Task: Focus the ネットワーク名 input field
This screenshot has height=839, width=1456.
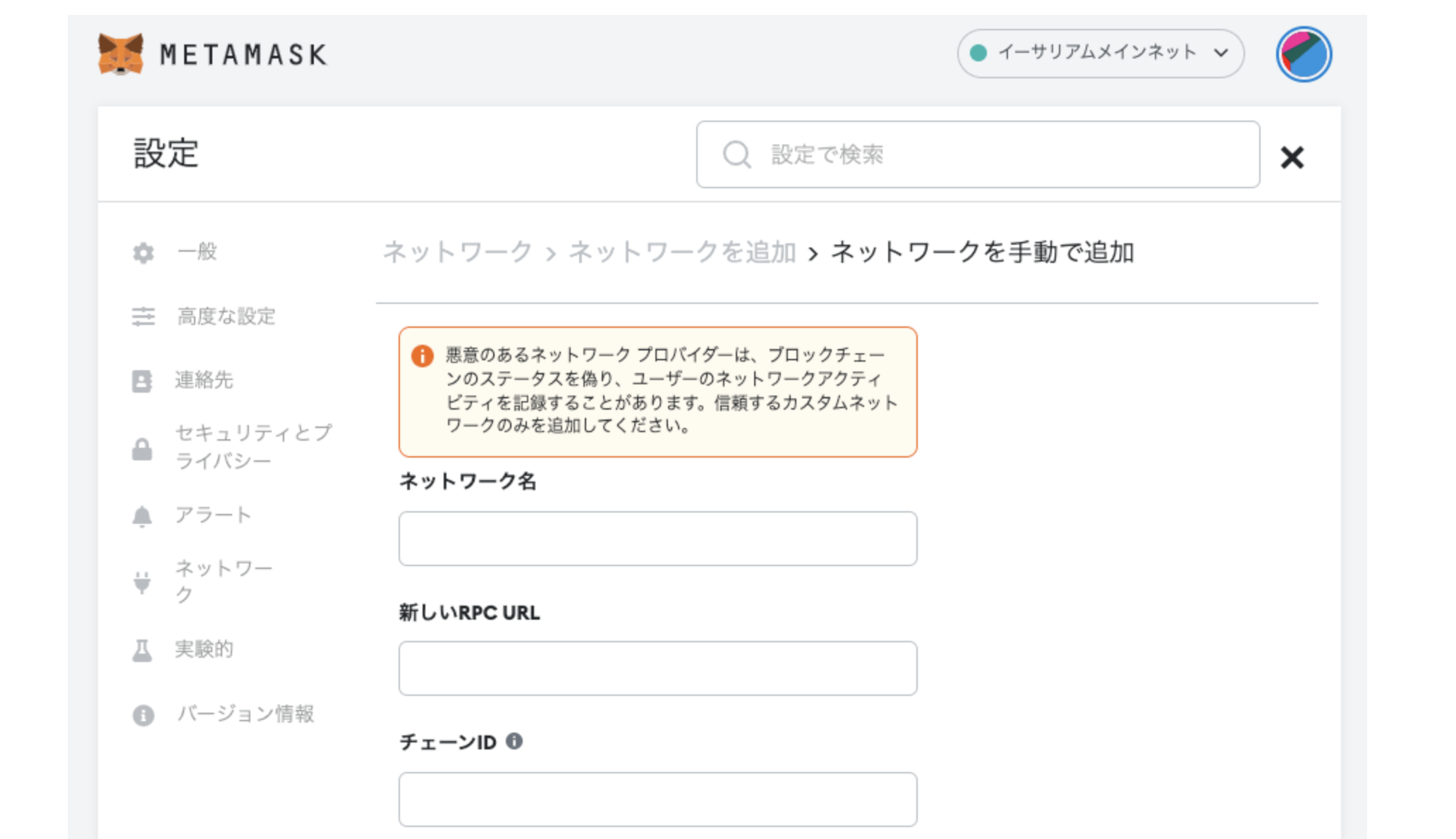Action: (x=657, y=539)
